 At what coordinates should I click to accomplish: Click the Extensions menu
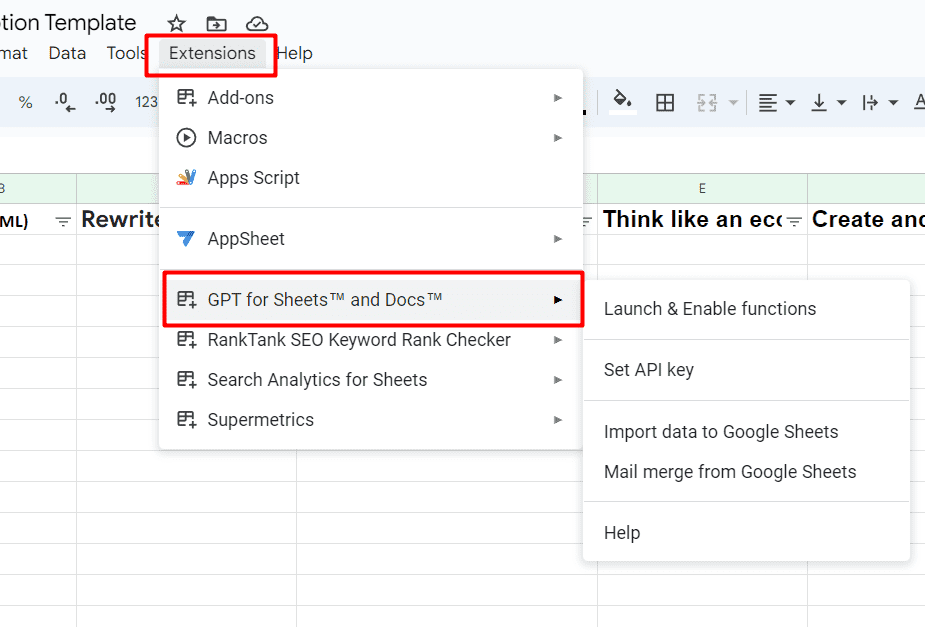[x=212, y=53]
